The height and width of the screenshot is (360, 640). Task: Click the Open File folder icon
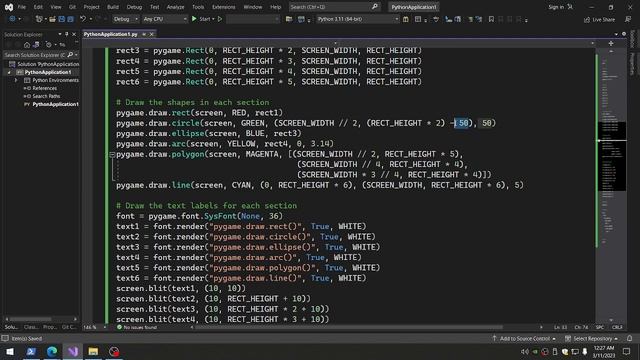click(52, 19)
